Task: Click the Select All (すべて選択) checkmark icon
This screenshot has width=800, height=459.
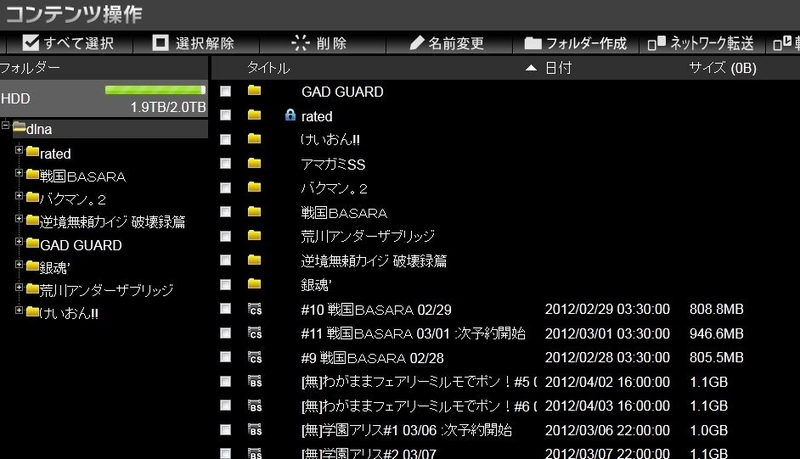Action: click(31, 43)
